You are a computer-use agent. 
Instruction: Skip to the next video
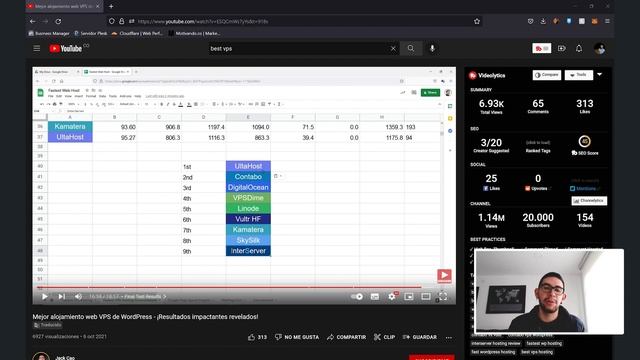(61, 296)
